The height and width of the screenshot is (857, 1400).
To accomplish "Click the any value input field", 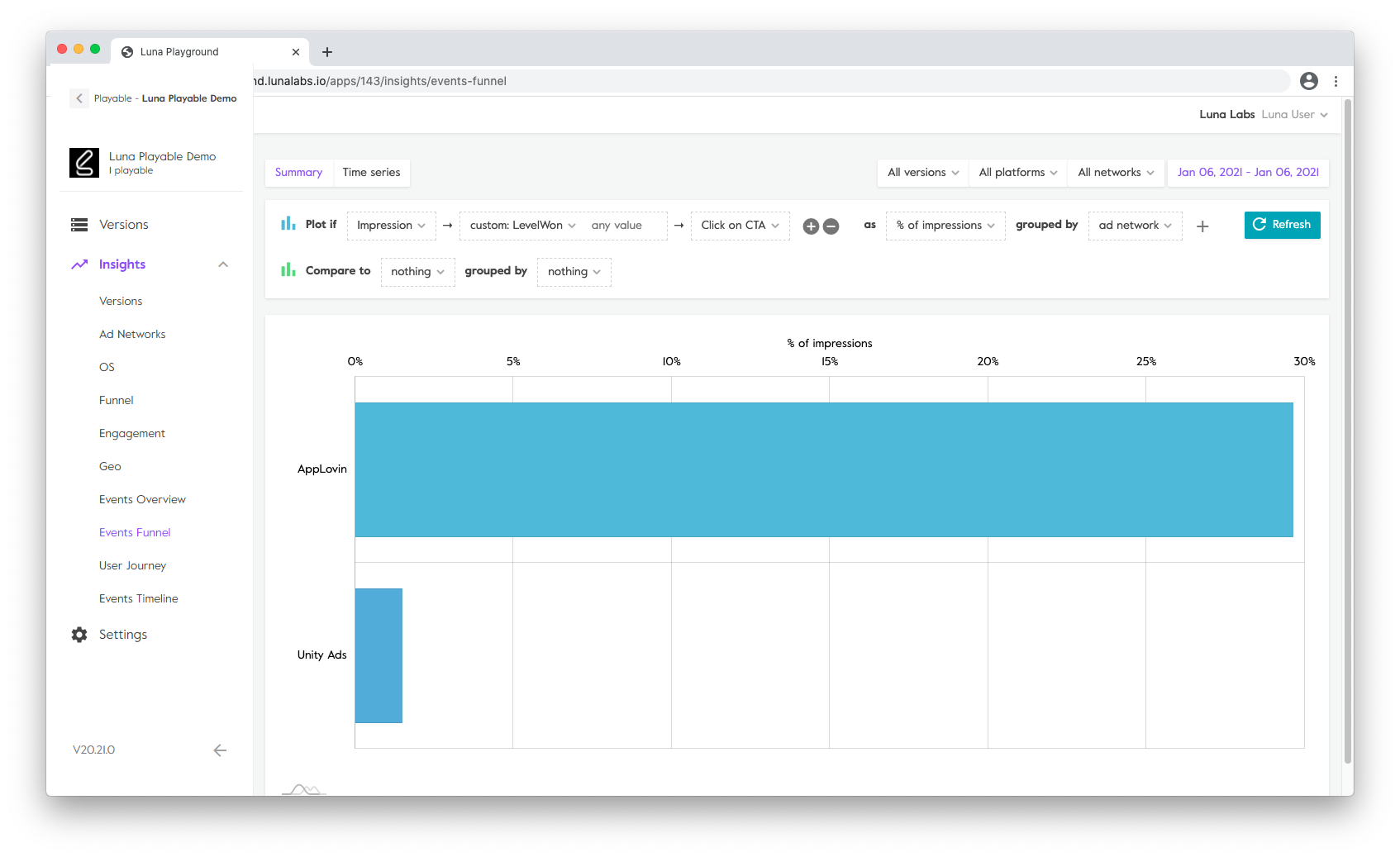I will pyautogui.click(x=625, y=226).
